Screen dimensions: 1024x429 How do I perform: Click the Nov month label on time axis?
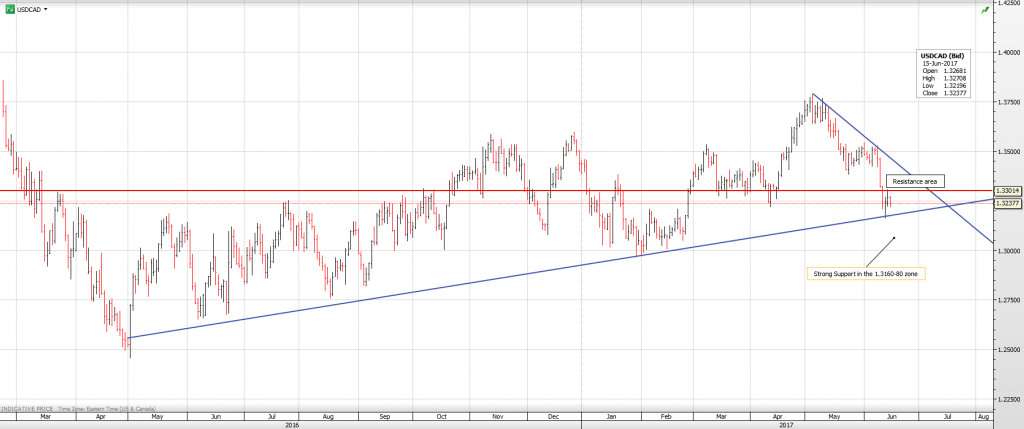tap(496, 414)
